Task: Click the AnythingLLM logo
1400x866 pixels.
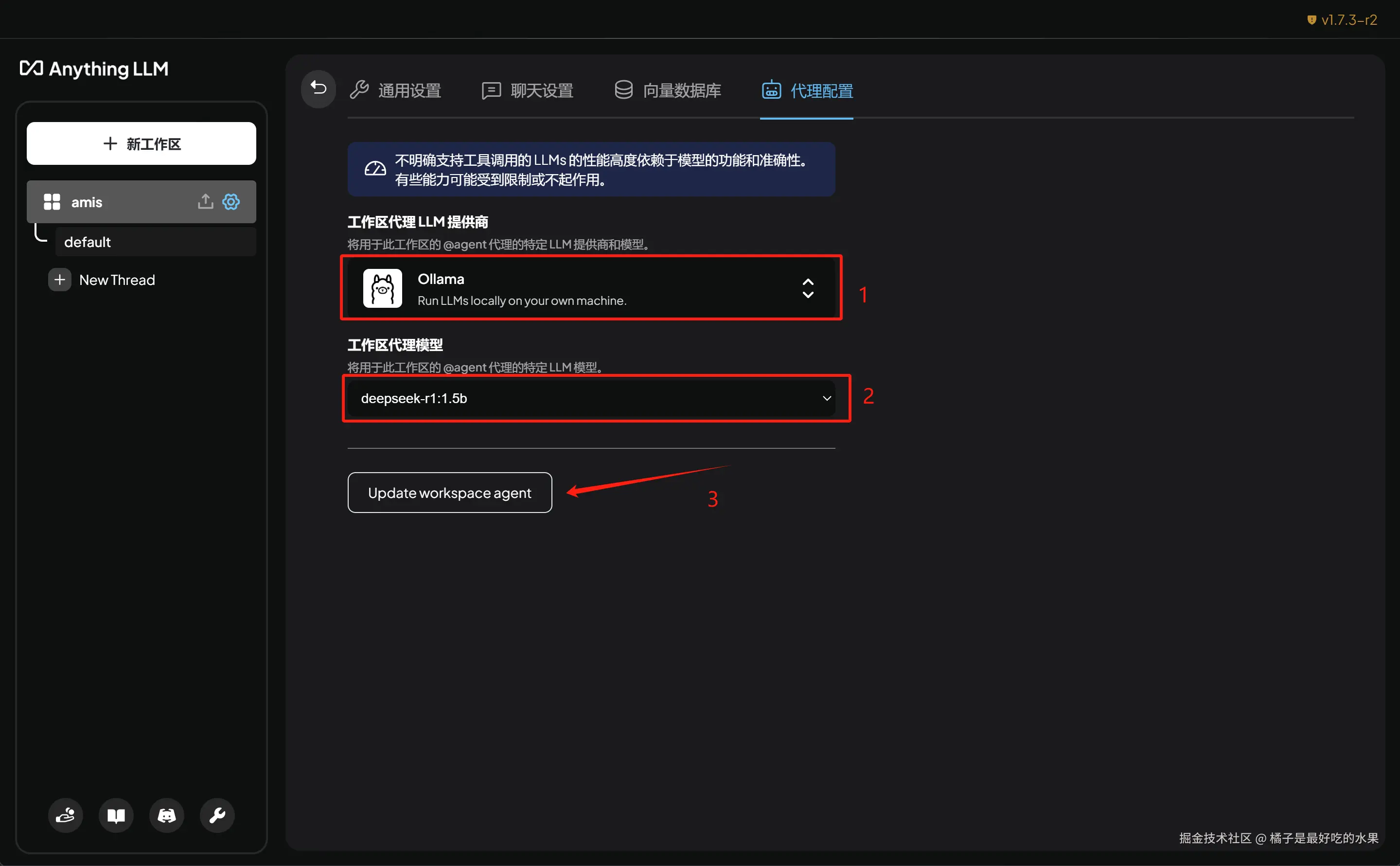Action: point(94,69)
